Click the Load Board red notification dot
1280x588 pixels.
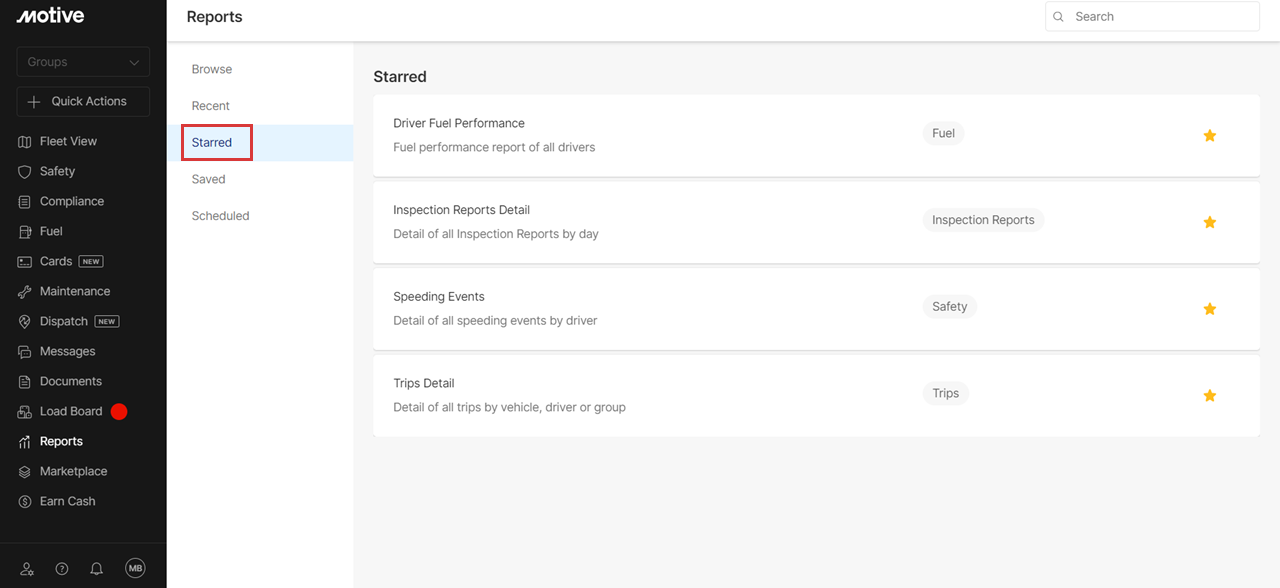(x=119, y=411)
